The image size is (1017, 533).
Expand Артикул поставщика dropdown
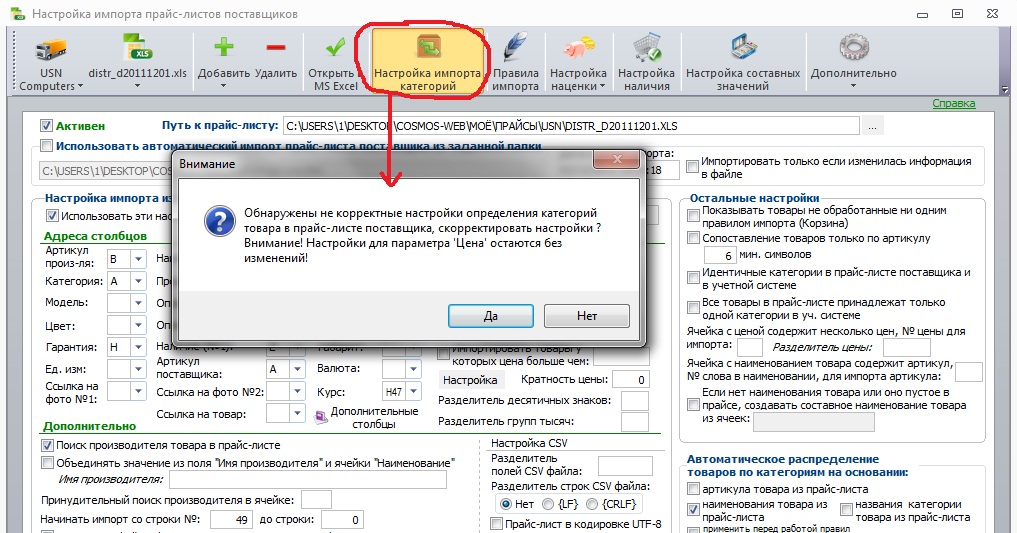[x=297, y=369]
